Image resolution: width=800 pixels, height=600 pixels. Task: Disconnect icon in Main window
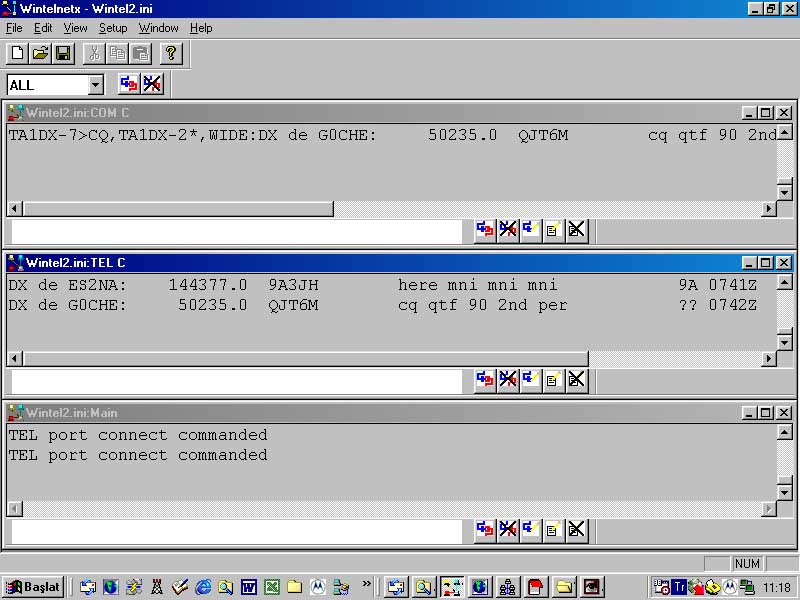tap(508, 531)
